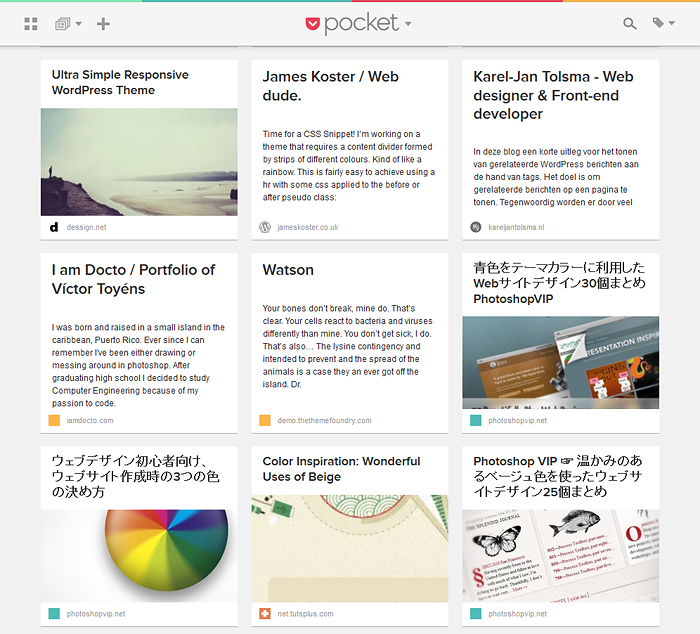Viewport: 700px width, 634px height.
Task: Open James Koster / Web dude article
Action: click(330, 86)
